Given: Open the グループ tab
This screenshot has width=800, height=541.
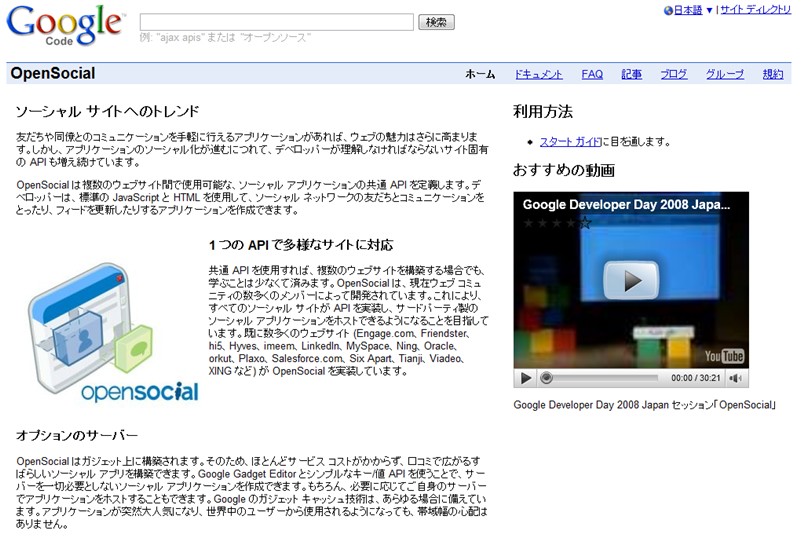Looking at the screenshot, I should (x=724, y=75).
